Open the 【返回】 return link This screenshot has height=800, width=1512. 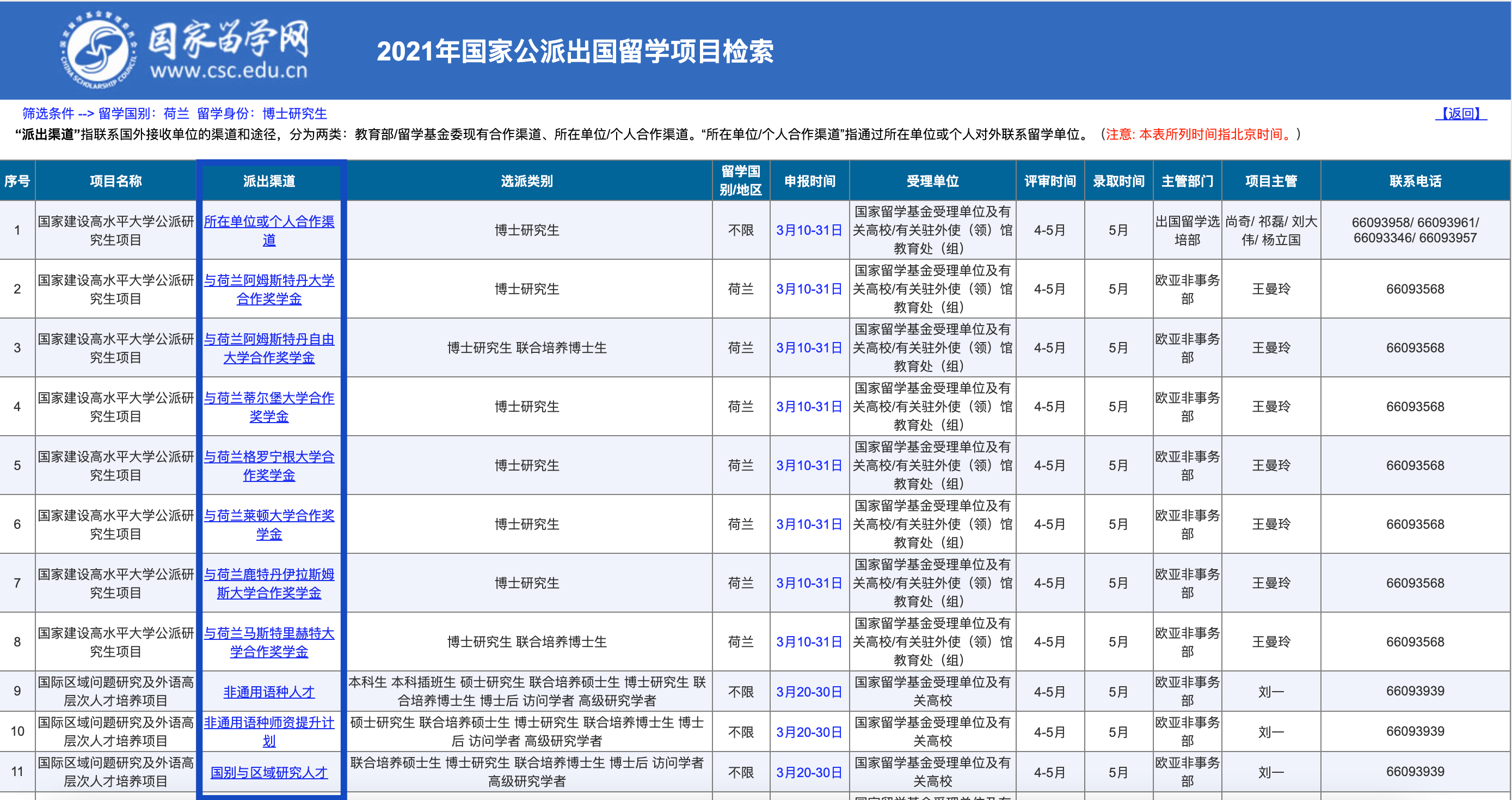1460,113
